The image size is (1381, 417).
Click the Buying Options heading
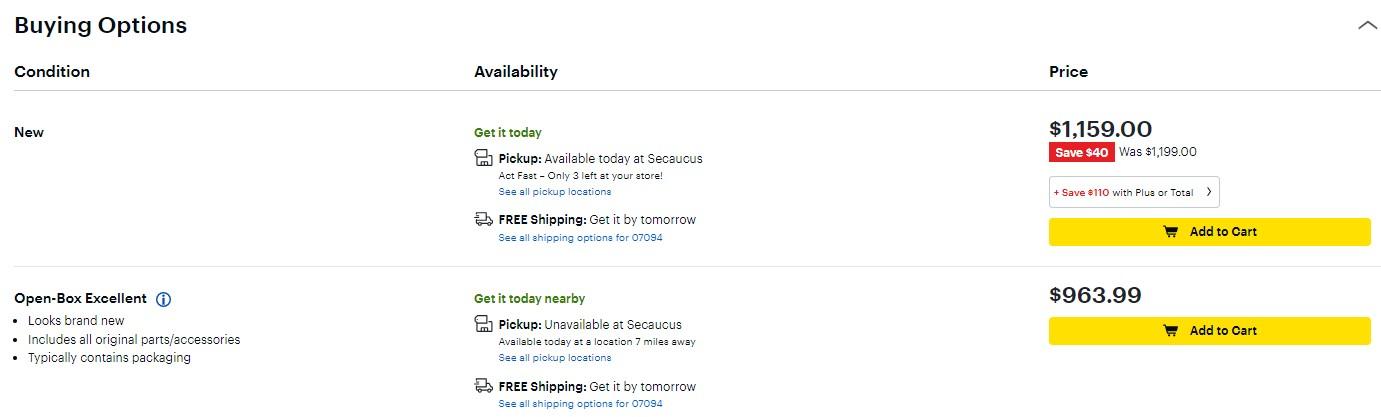[101, 26]
